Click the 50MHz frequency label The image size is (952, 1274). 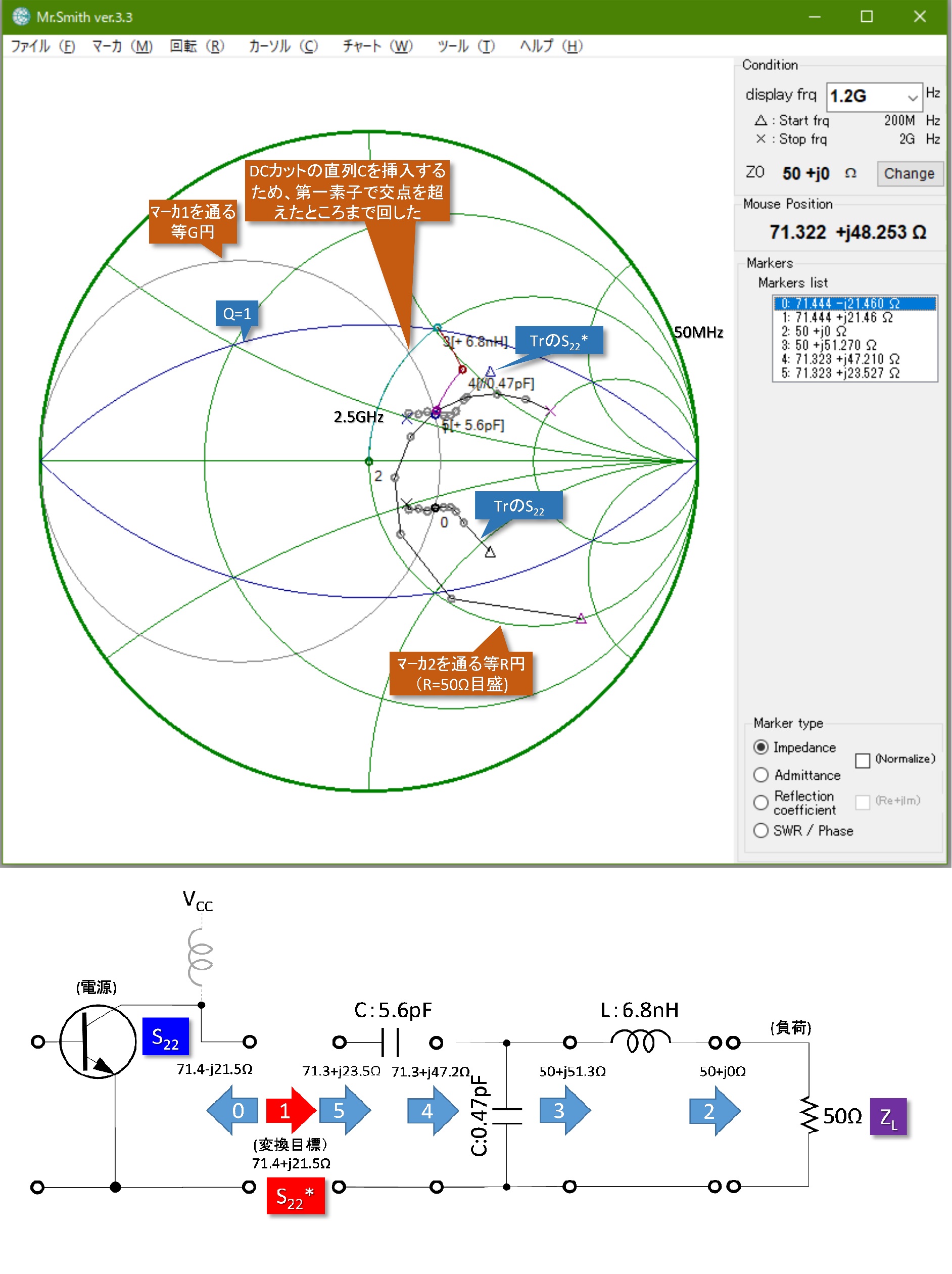click(698, 333)
